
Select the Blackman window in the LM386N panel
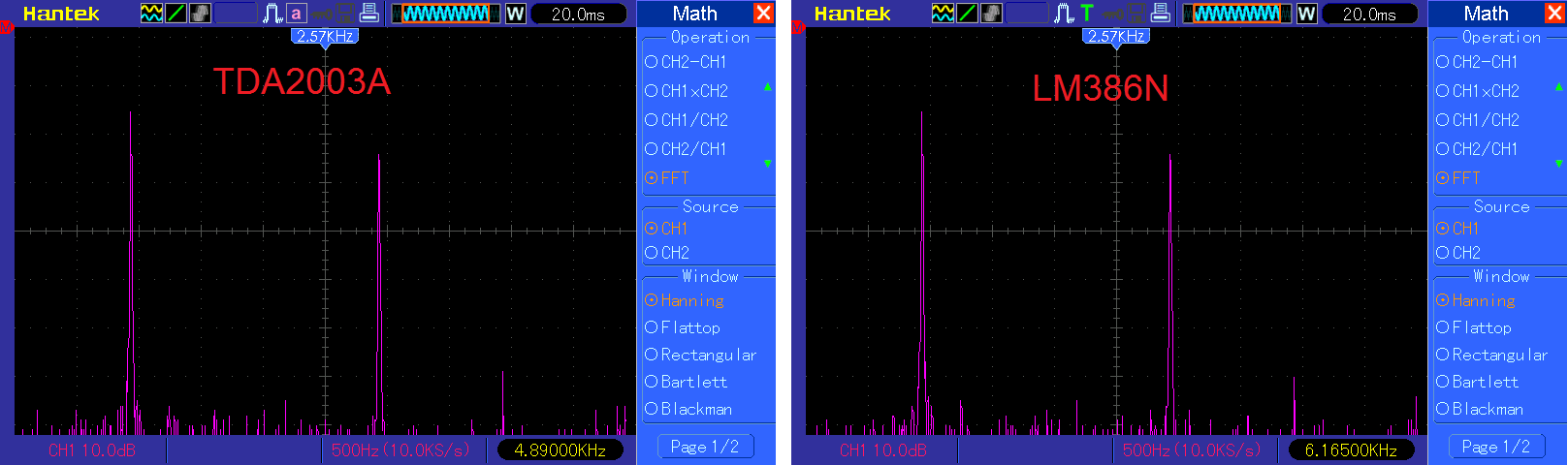1487,409
